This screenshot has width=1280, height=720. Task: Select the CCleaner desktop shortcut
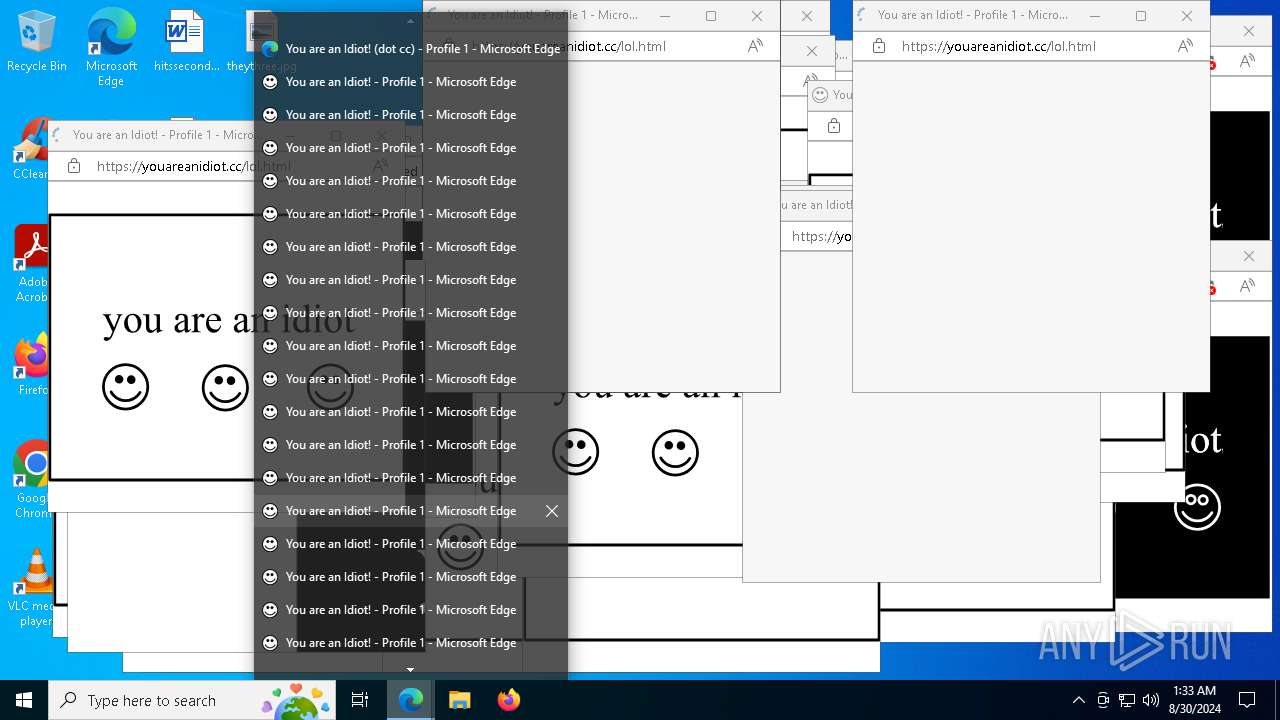(x=30, y=150)
